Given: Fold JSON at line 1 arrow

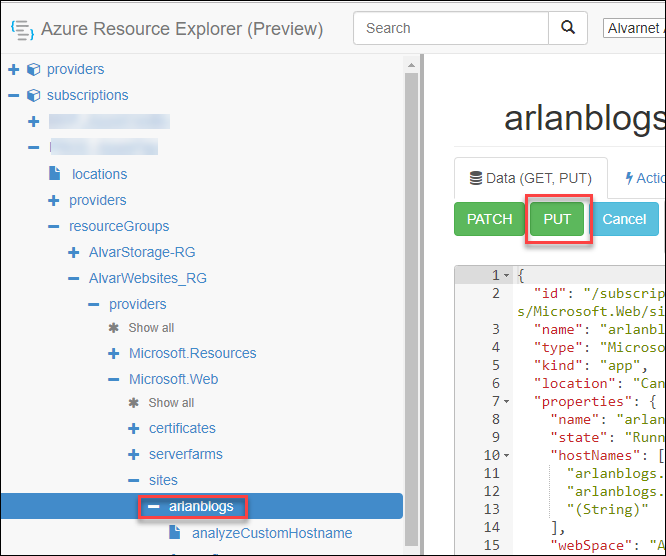Looking at the screenshot, I should (x=506, y=276).
